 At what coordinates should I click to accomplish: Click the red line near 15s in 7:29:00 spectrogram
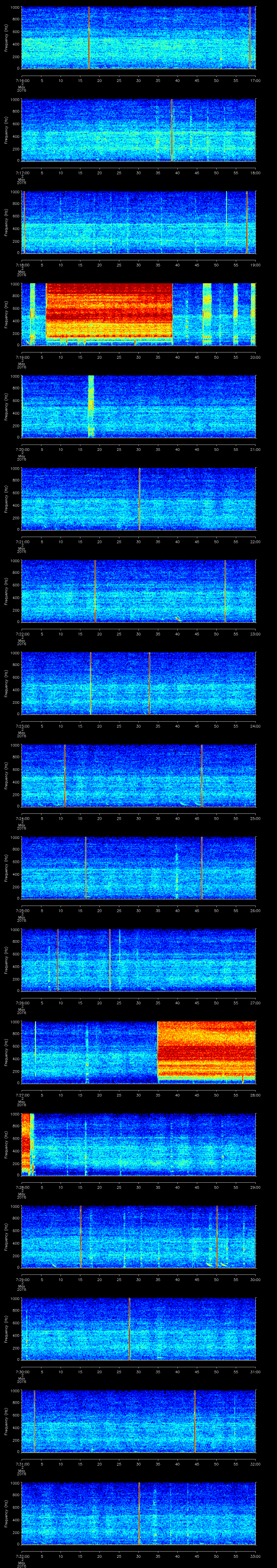pos(81,1237)
